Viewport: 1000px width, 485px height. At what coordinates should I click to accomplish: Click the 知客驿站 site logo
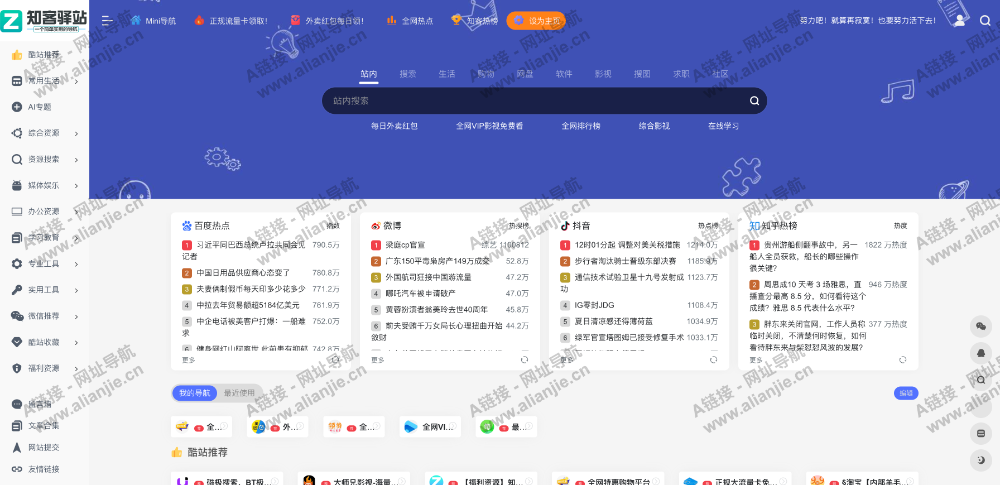(44, 20)
